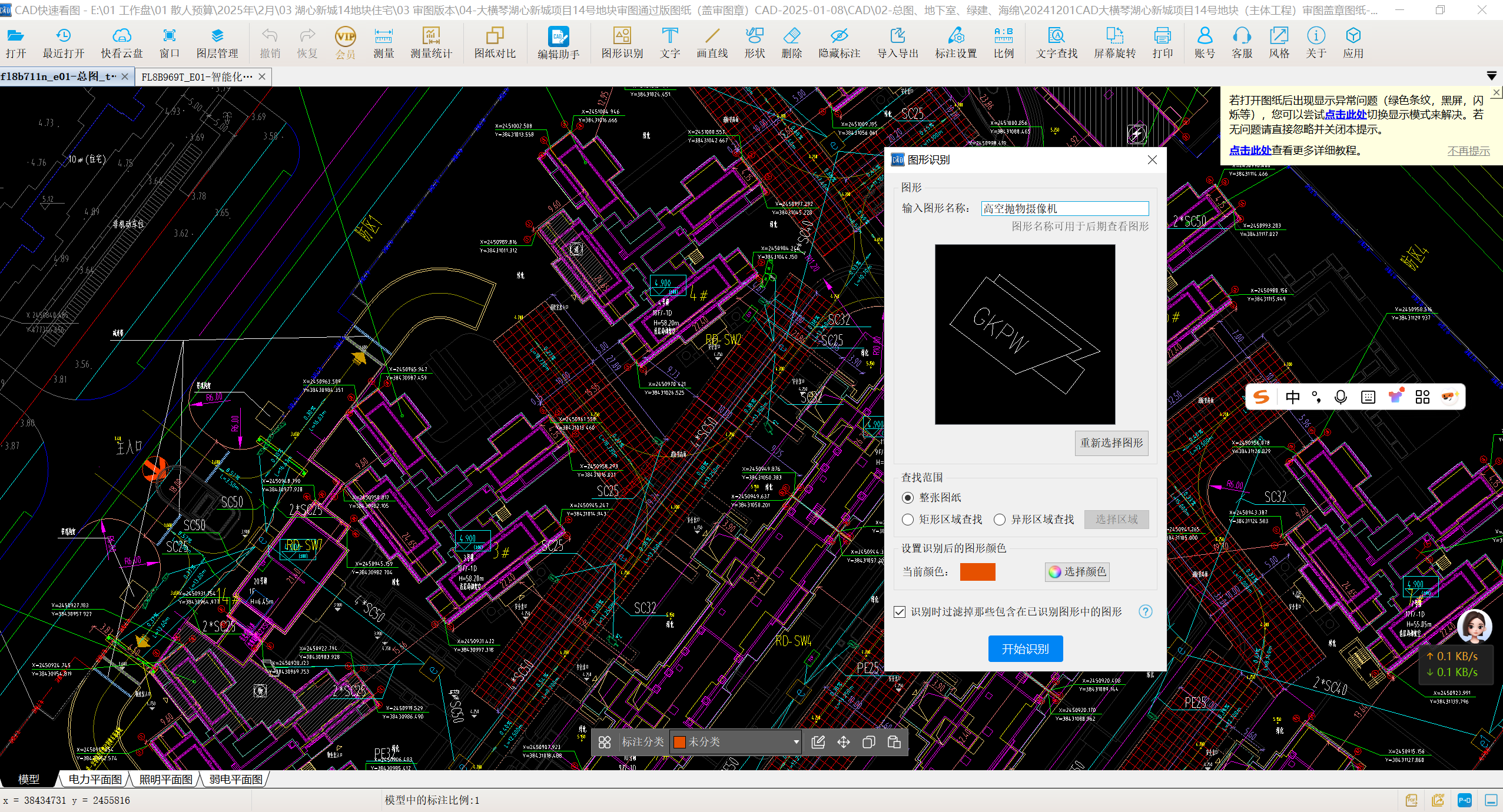Image resolution: width=1503 pixels, height=812 pixels.
Task: Open the 图纸对比 drawing compare tool
Action: (x=495, y=43)
